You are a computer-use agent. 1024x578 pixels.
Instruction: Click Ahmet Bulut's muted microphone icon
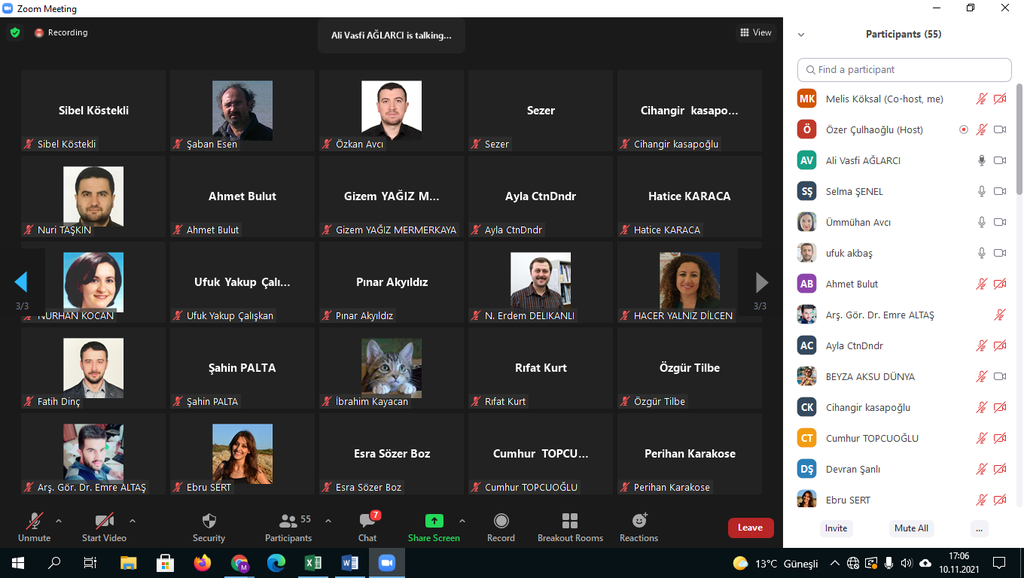click(981, 284)
